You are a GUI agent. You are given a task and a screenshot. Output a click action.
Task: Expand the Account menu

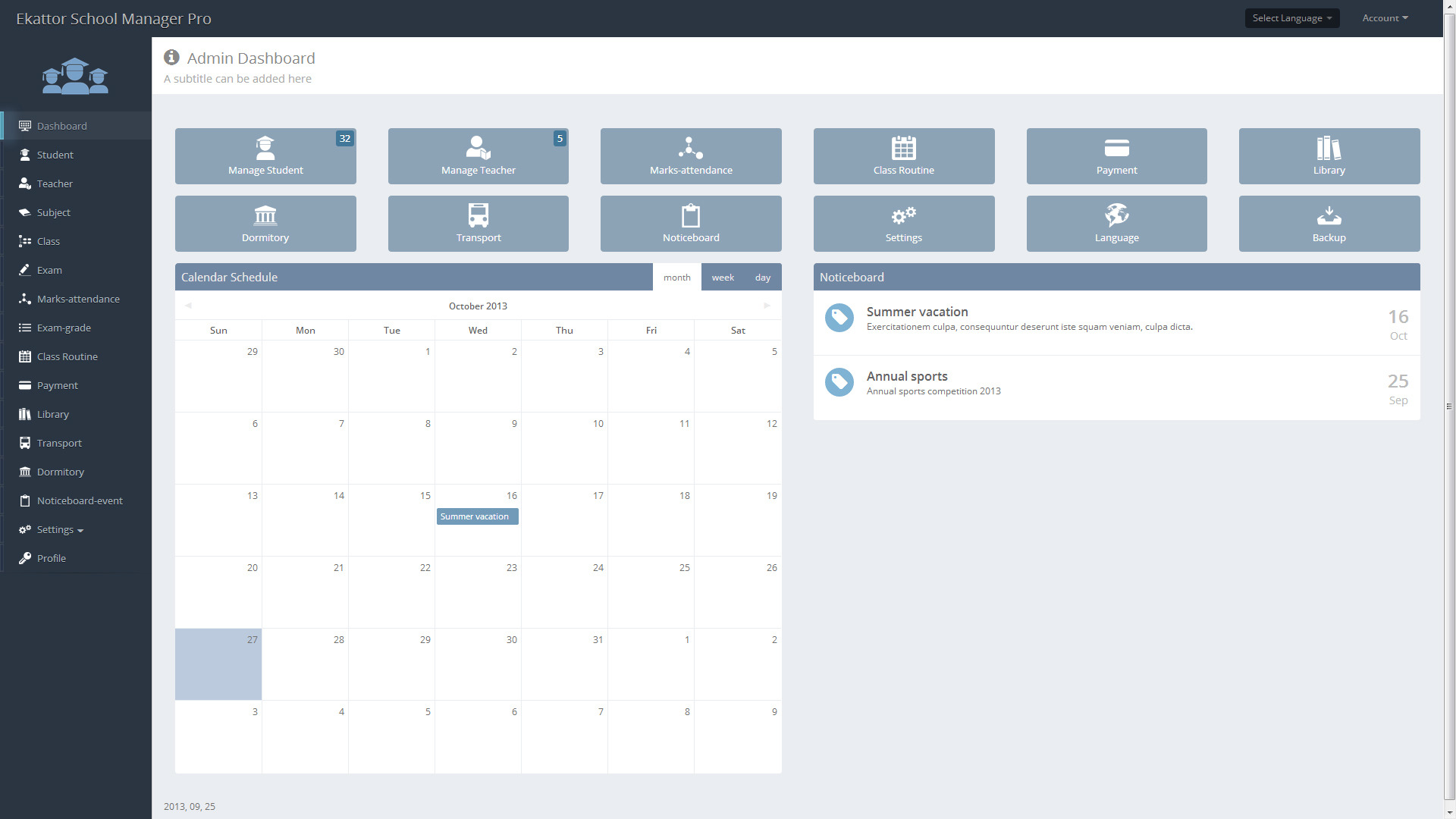(1385, 18)
